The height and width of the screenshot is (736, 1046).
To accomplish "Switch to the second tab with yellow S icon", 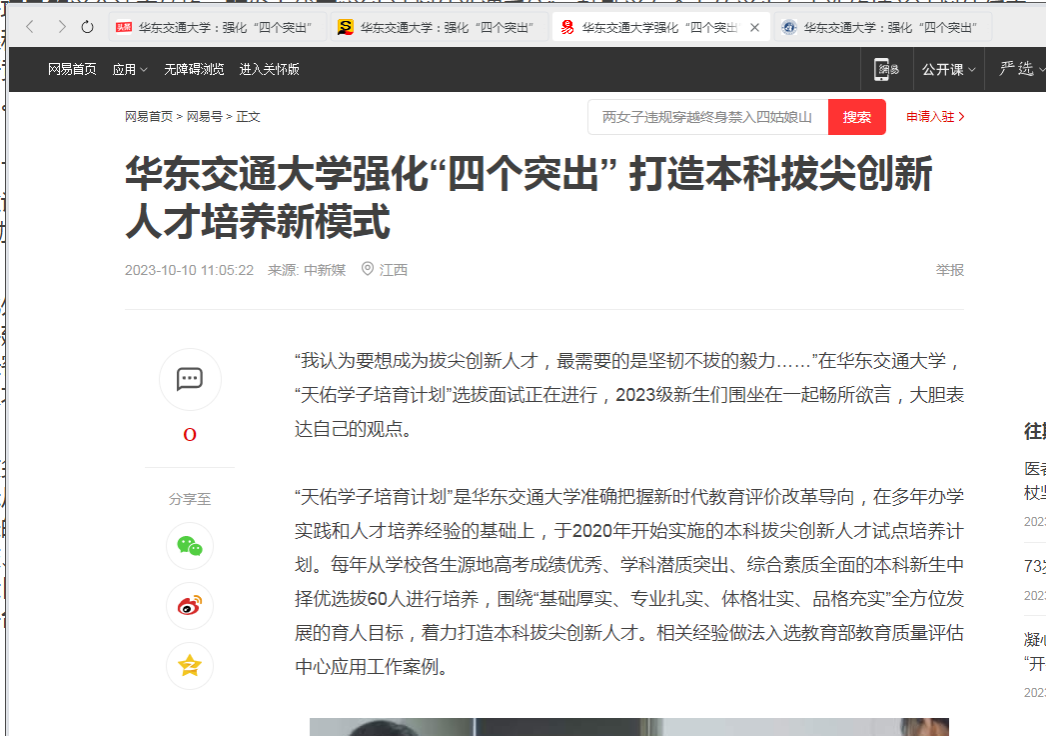I will [439, 27].
